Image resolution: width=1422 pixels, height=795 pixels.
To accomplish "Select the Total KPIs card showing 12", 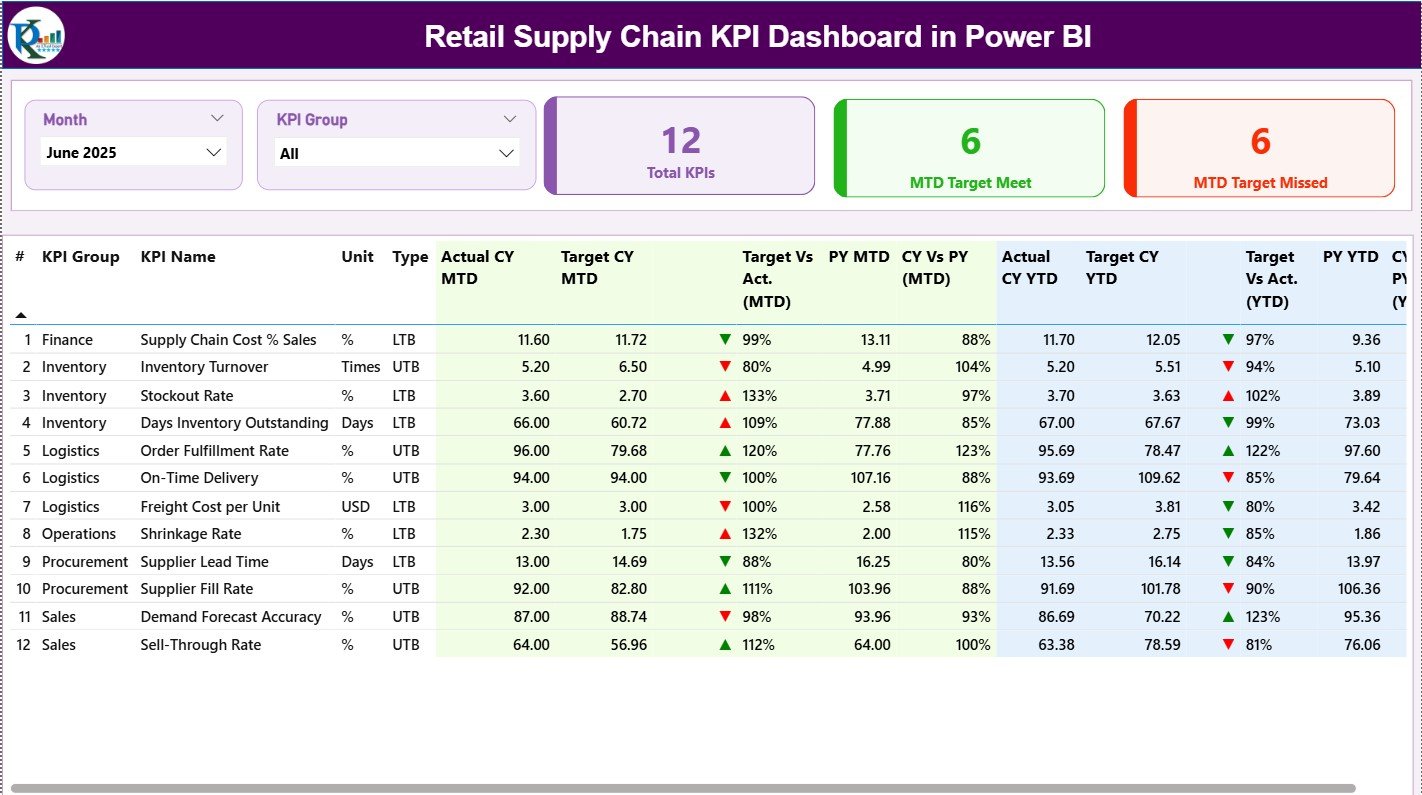I will pos(679,145).
